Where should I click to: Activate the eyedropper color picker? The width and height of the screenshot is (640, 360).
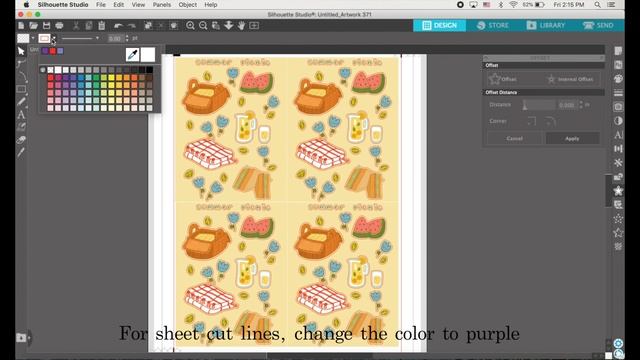[x=133, y=54]
